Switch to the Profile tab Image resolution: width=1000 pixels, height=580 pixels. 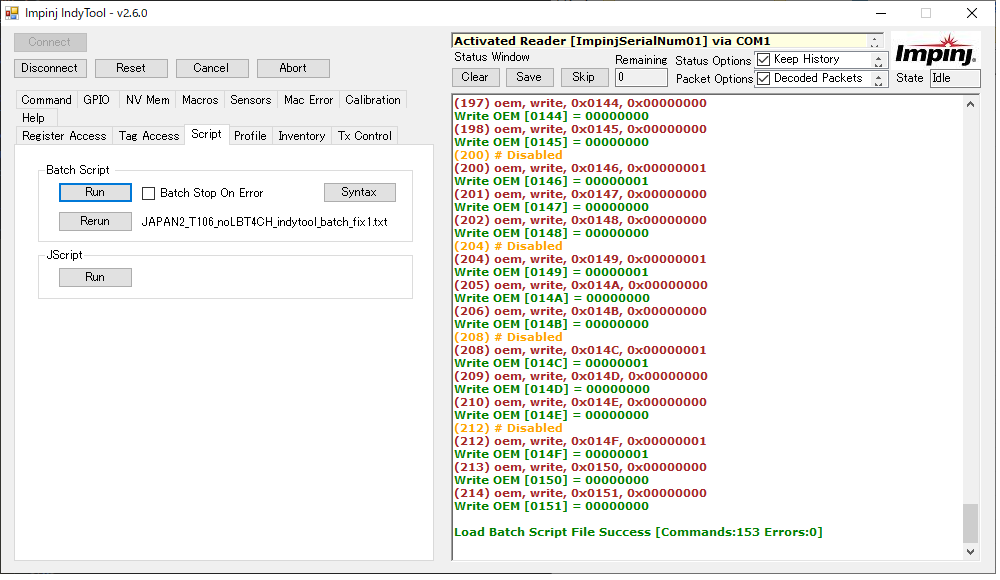pos(250,136)
